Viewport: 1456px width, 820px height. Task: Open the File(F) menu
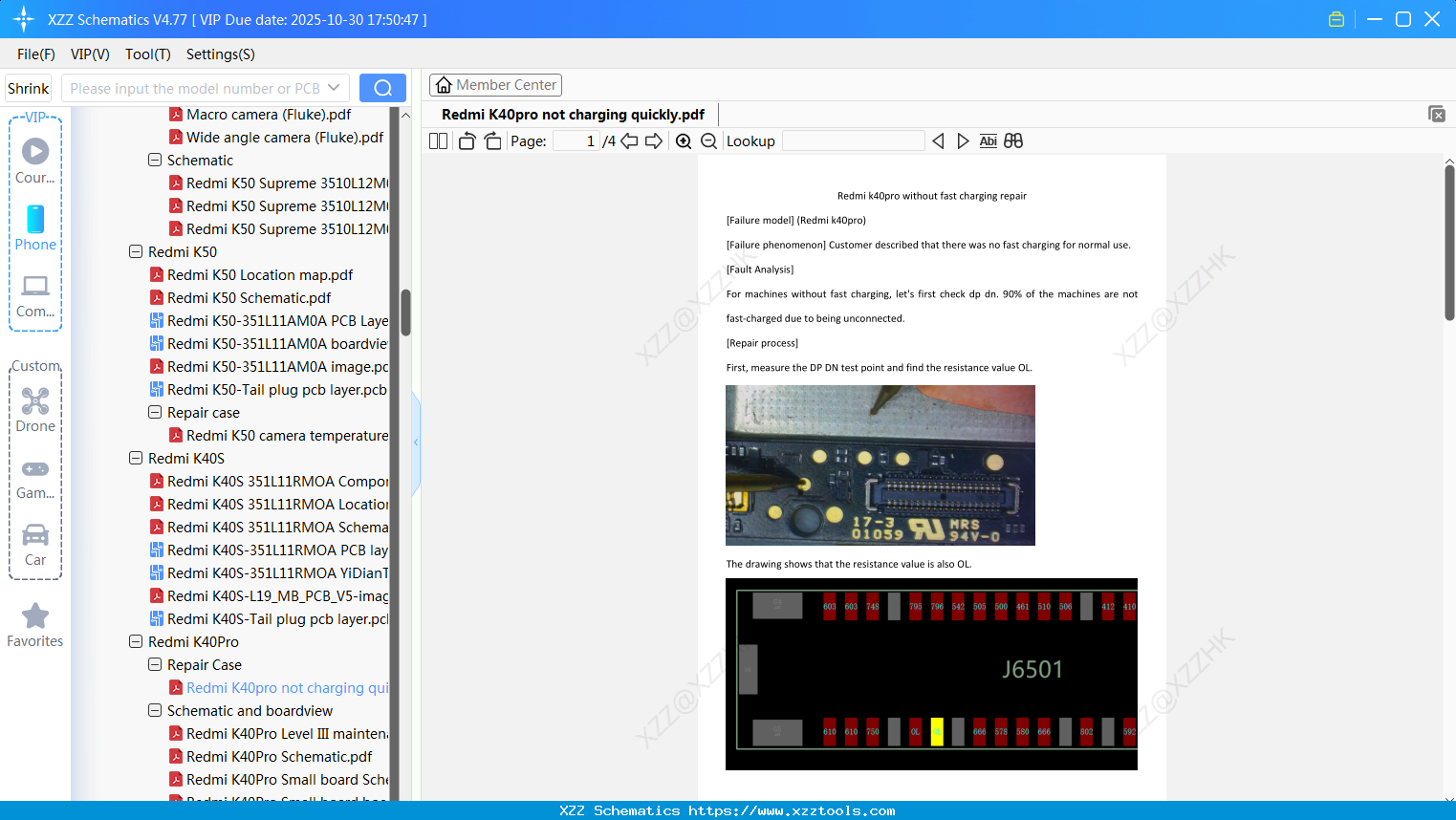pos(36,54)
